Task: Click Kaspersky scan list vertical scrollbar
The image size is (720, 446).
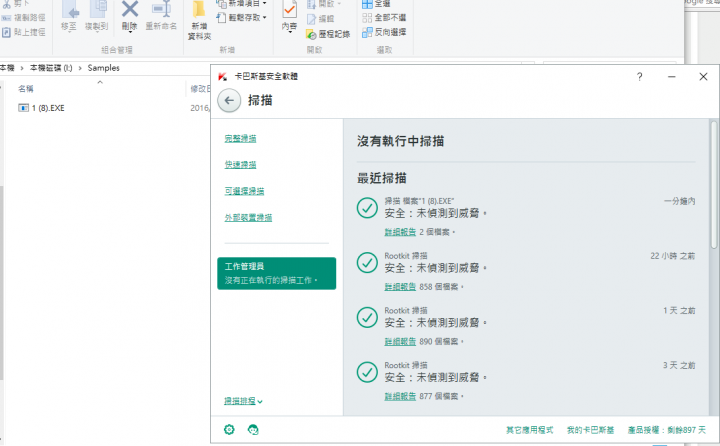Action: click(x=714, y=185)
